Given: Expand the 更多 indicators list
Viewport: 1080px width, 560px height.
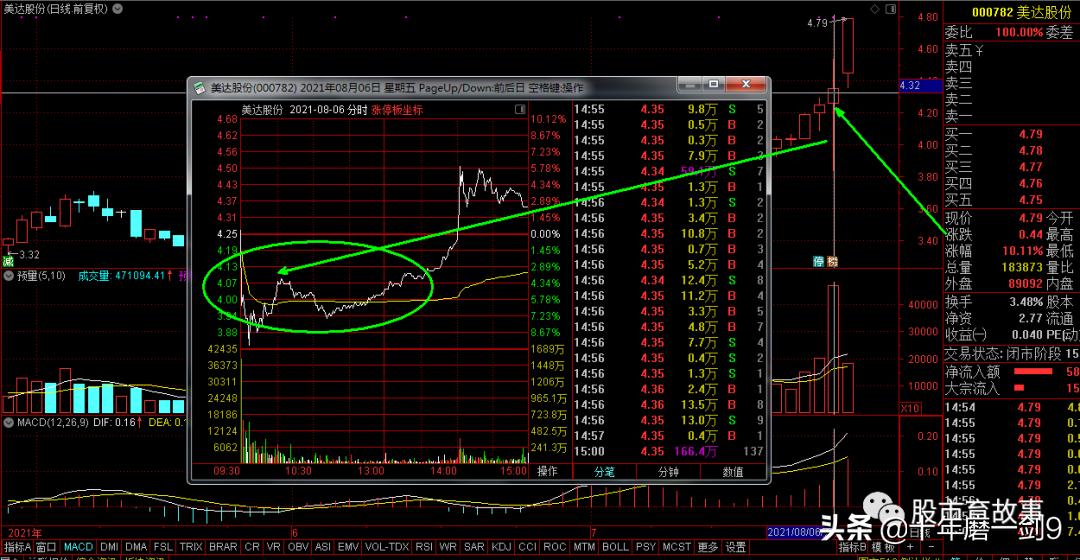Looking at the screenshot, I should [x=708, y=547].
